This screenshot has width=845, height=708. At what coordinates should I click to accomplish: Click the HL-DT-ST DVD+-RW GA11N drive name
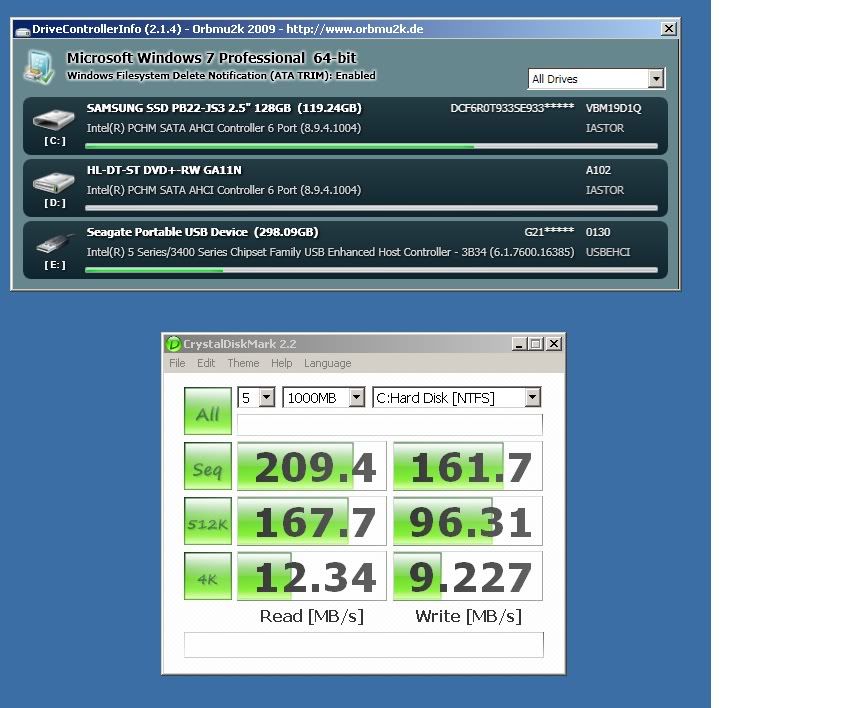coord(164,170)
